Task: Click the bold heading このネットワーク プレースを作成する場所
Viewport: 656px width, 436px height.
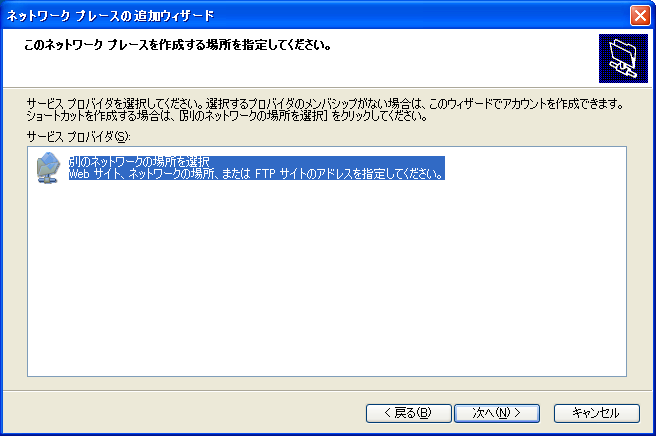Action: 170,45
